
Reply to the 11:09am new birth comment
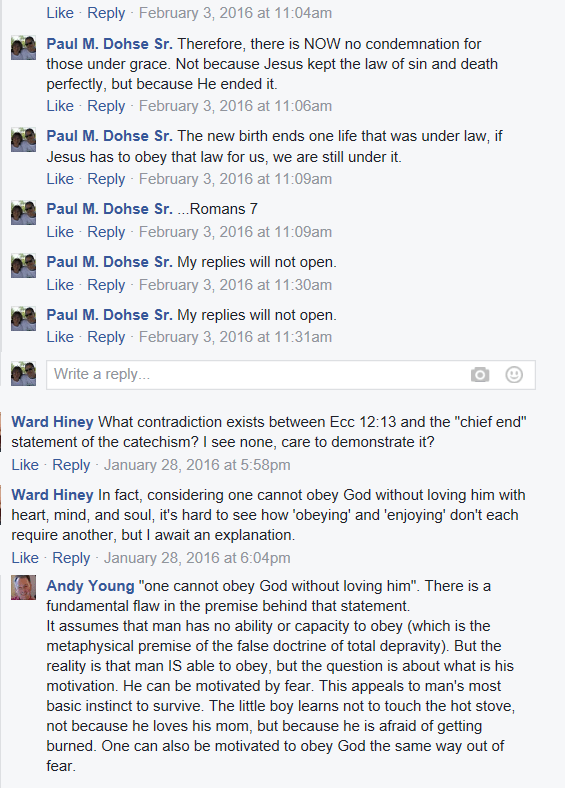(106, 179)
